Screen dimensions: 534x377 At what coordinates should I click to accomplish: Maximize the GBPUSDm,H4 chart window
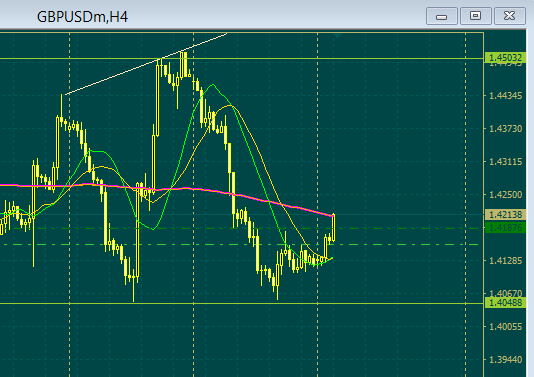pyautogui.click(x=475, y=16)
